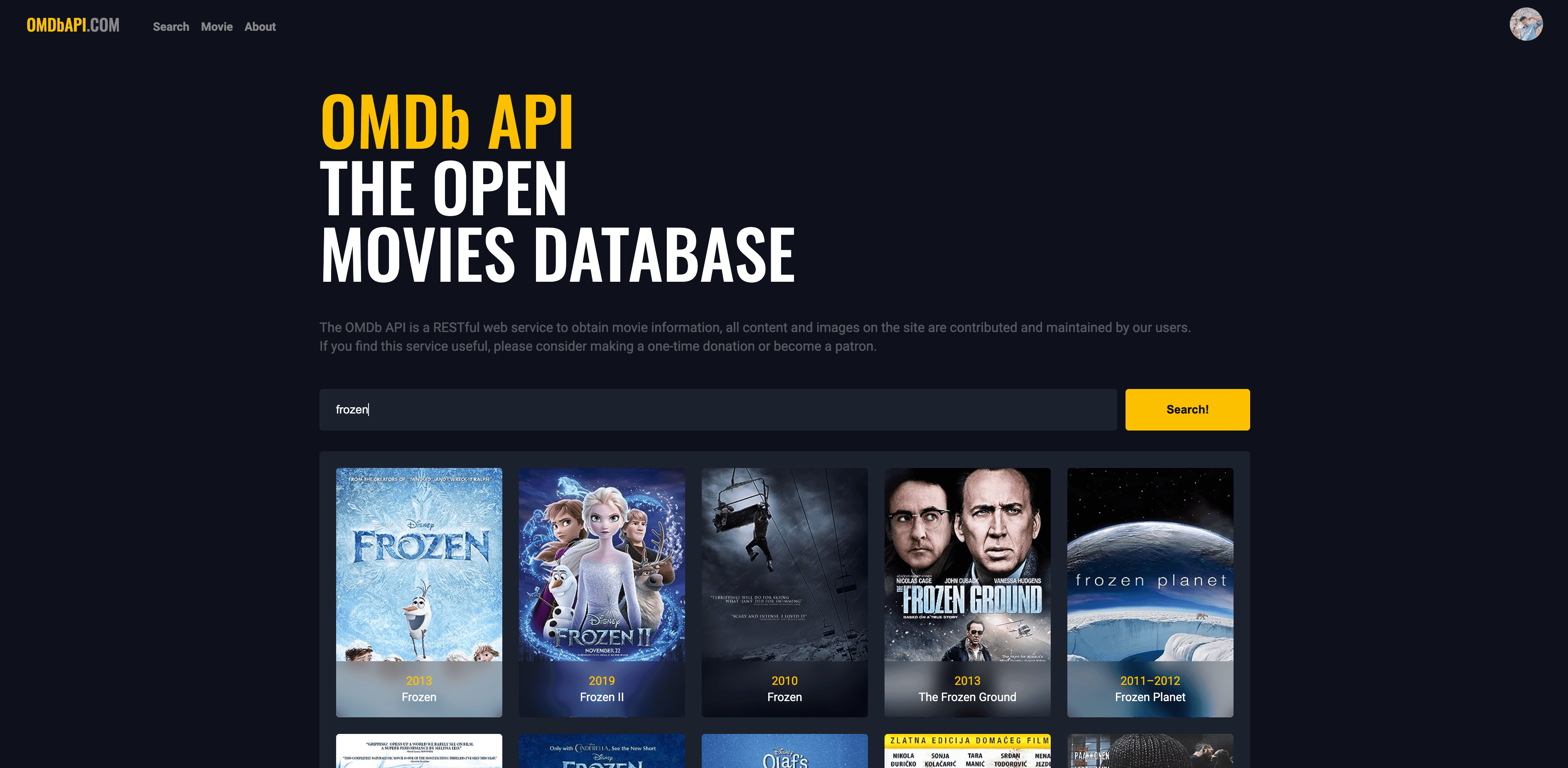Click the Frozen Planet title caption

tap(1150, 697)
